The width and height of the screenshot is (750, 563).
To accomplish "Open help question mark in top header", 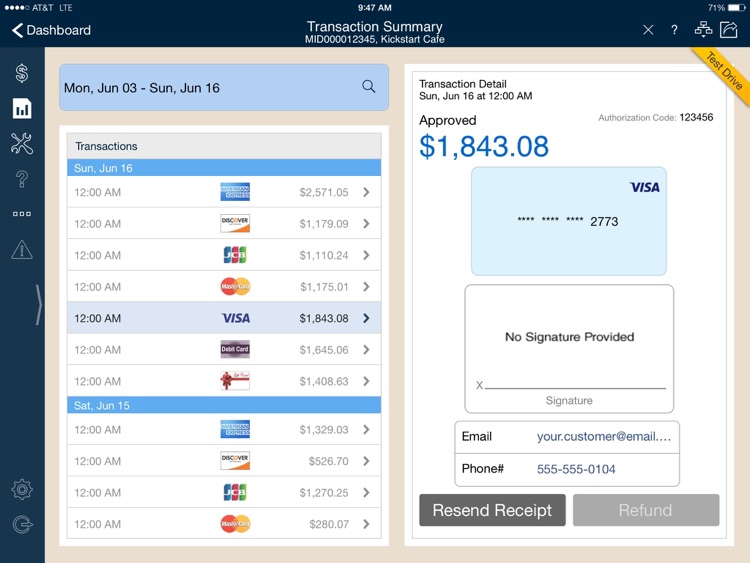I will coord(674,30).
